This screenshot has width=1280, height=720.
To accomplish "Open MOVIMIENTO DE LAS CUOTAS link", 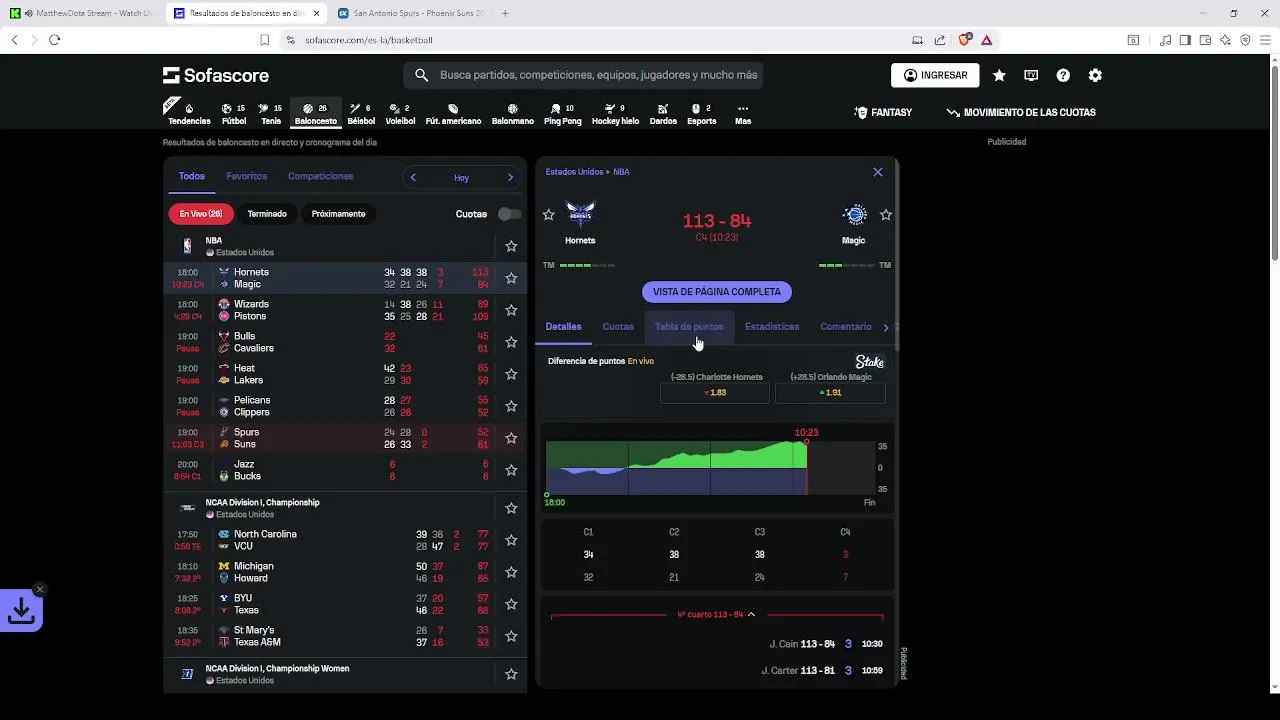I will [1021, 113].
